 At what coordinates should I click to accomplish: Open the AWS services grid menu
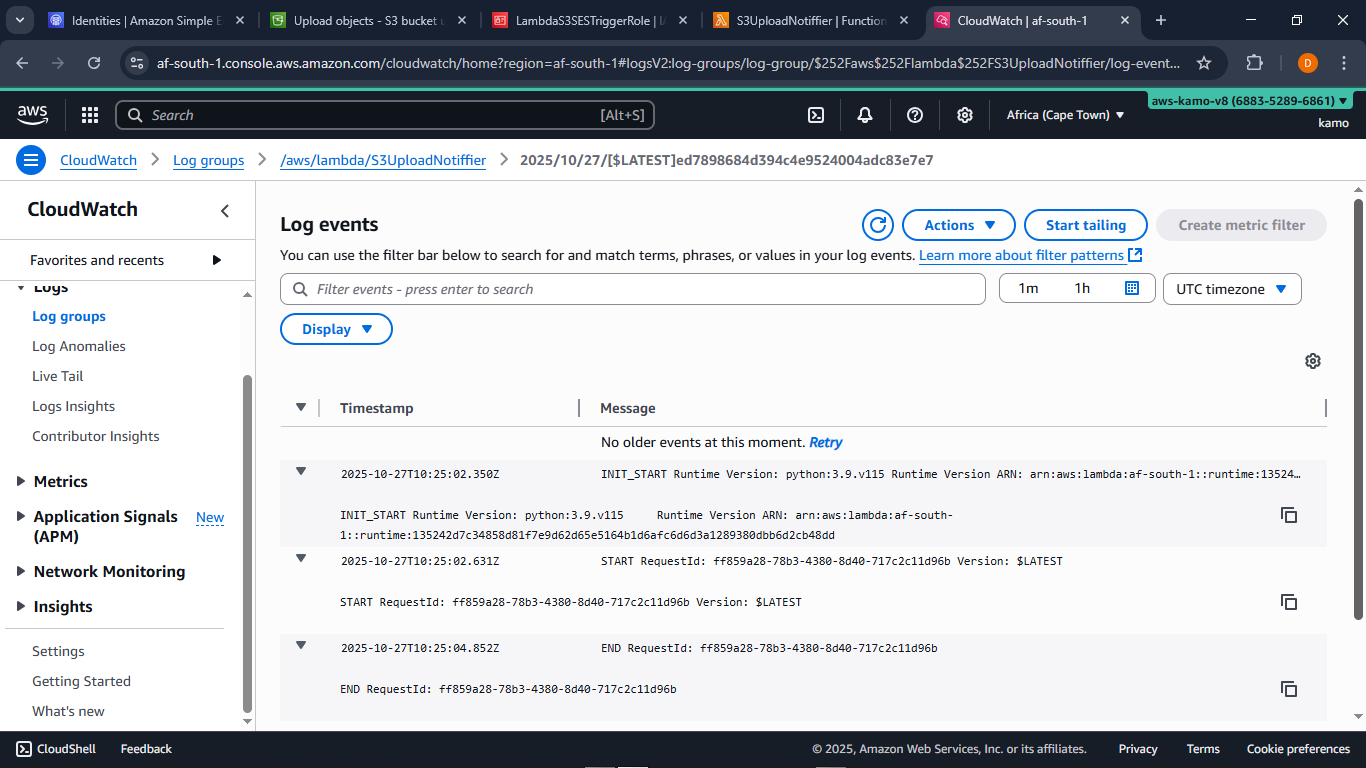pos(89,114)
